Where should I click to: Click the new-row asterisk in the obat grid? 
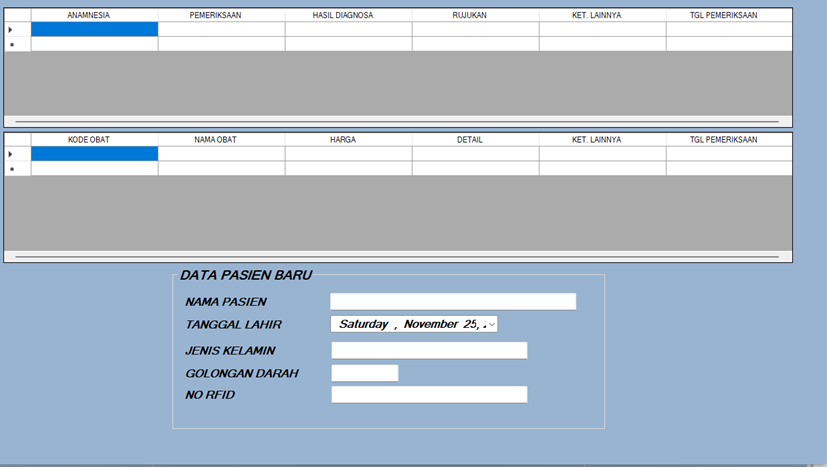coord(11,169)
